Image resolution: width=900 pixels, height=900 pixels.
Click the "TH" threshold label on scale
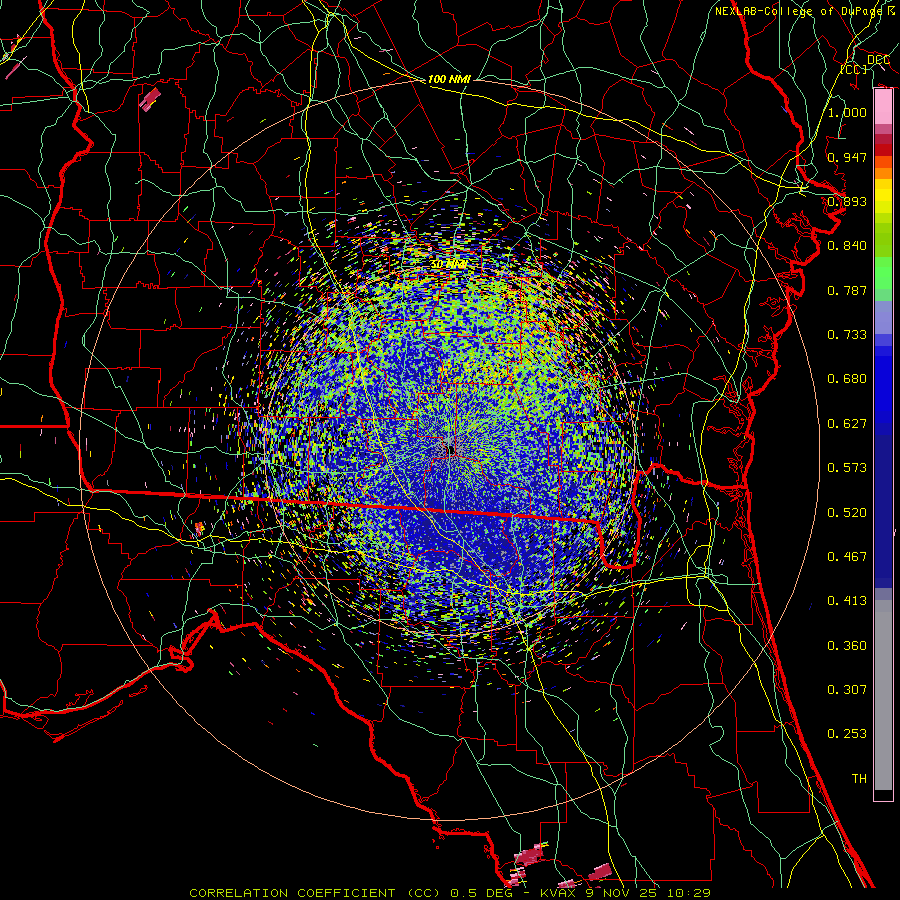point(859,779)
